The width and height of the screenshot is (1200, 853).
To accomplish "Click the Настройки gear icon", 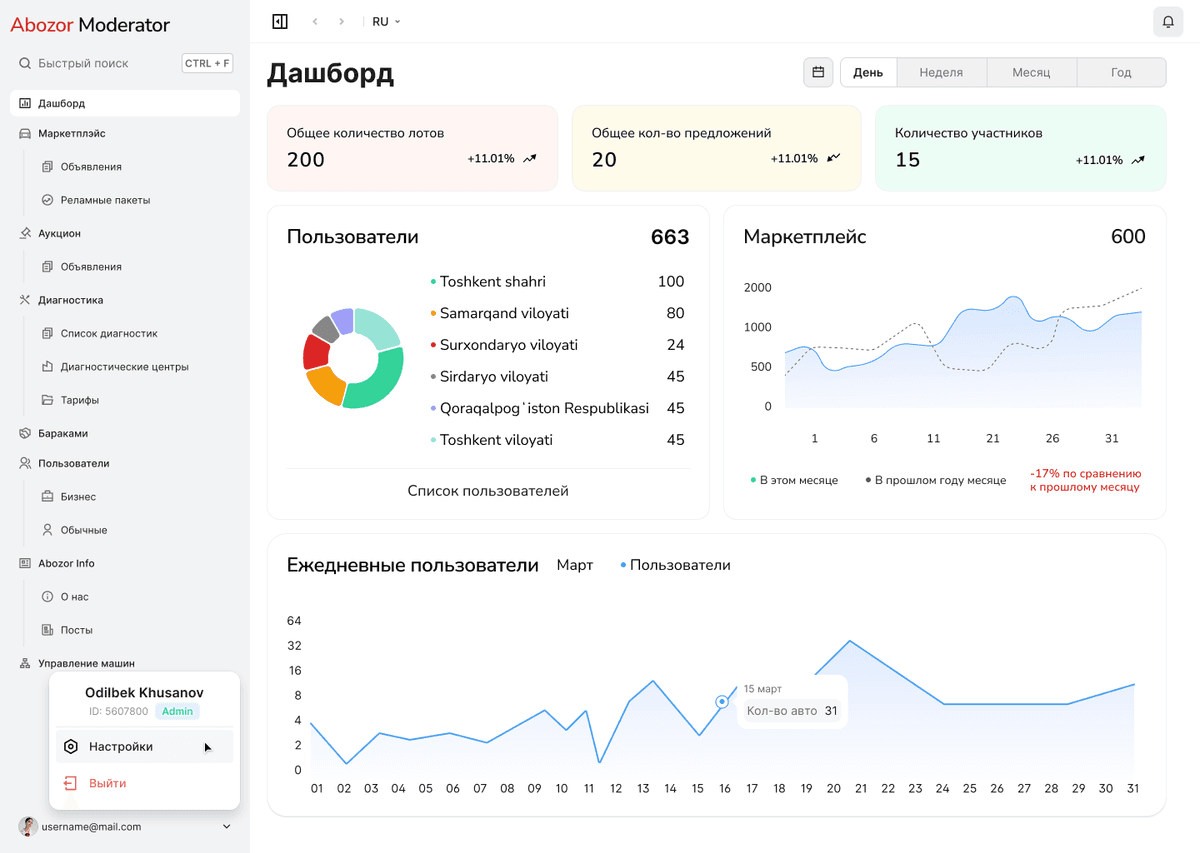I will (x=71, y=747).
